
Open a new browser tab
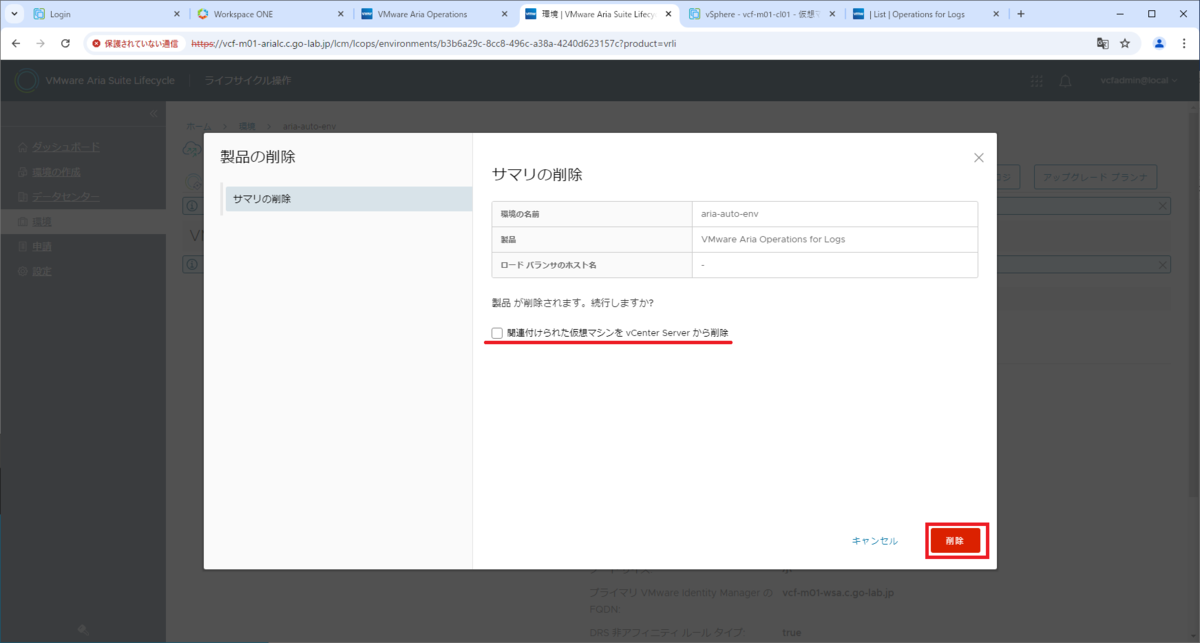point(1020,14)
